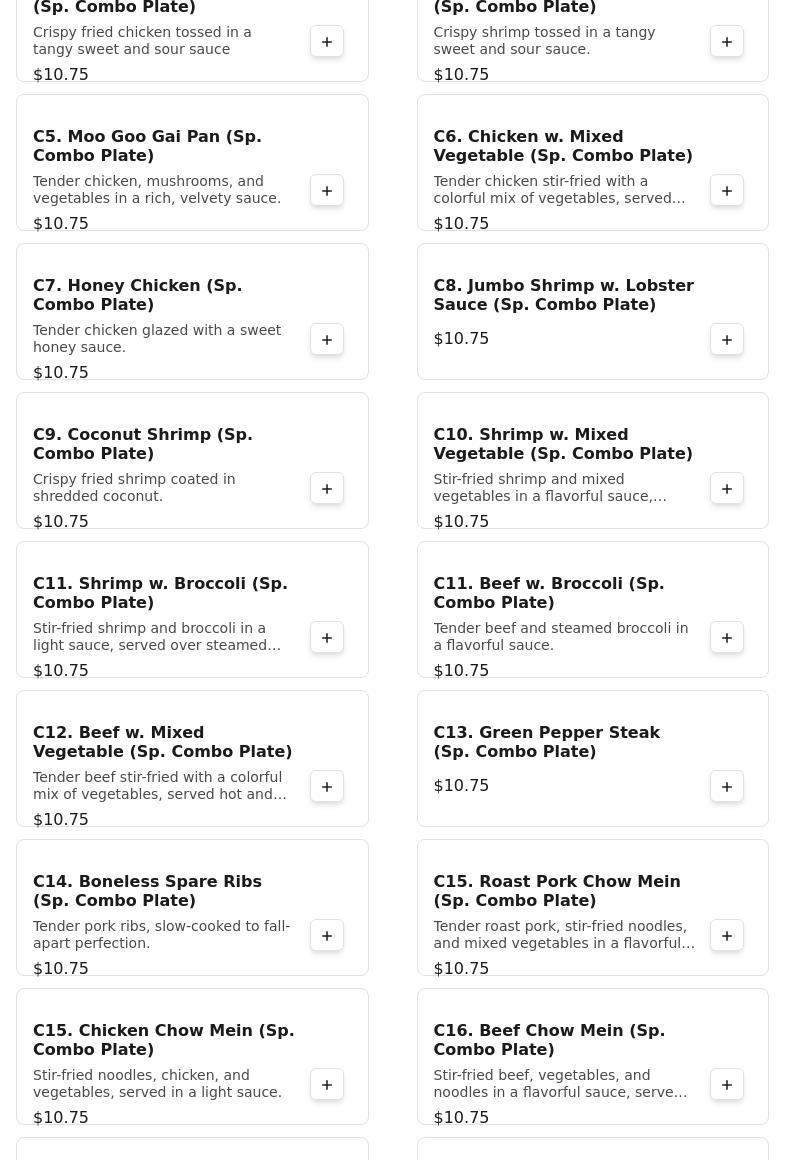785x1160 pixels.
Task: Add C10 Shrimp w. Mixed Vegetable
Action: click(727, 489)
